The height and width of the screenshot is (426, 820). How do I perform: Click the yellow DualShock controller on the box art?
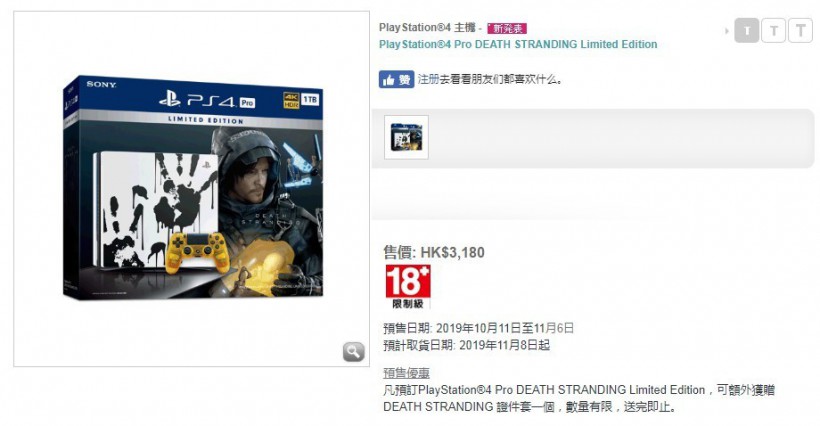point(197,249)
